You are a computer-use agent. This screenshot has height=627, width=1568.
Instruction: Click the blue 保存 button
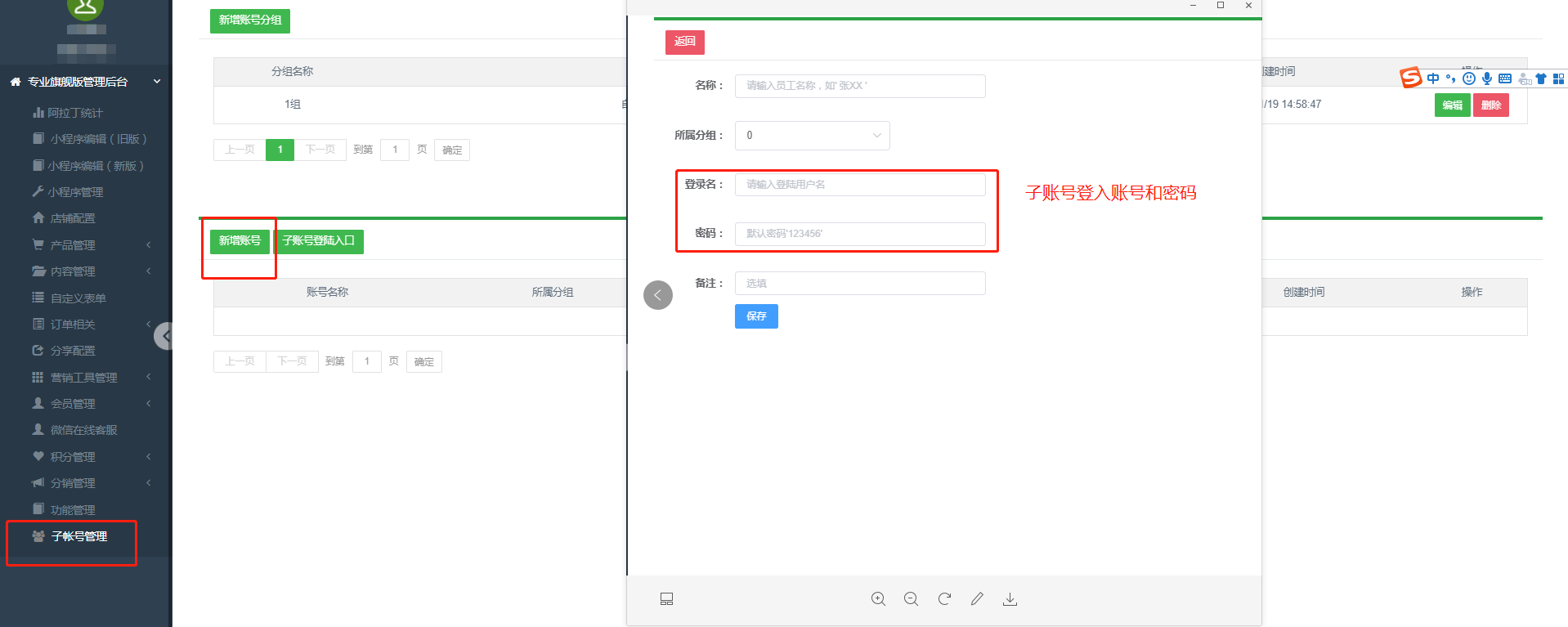pos(756,316)
